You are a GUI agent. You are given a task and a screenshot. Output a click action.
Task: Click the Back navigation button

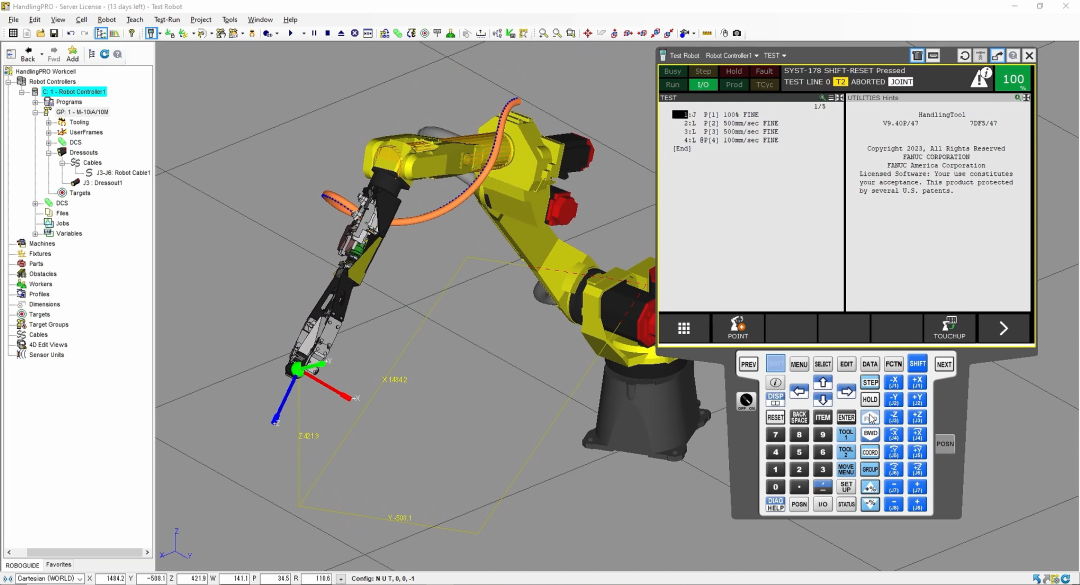[x=28, y=54]
